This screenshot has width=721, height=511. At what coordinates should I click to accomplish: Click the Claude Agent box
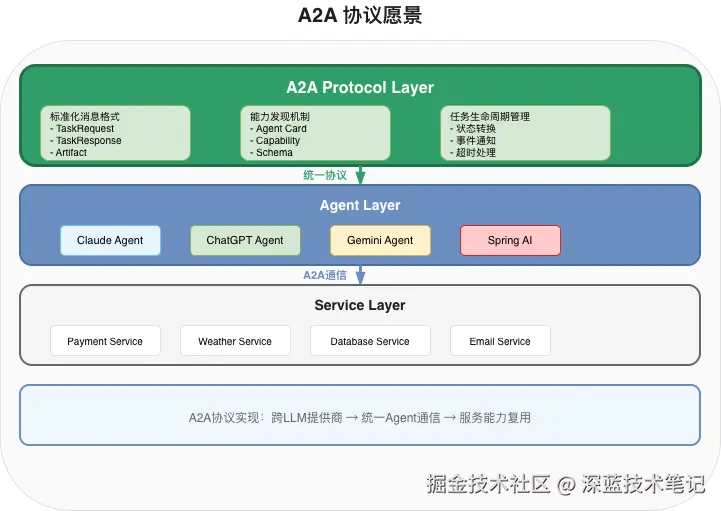[x=110, y=240]
